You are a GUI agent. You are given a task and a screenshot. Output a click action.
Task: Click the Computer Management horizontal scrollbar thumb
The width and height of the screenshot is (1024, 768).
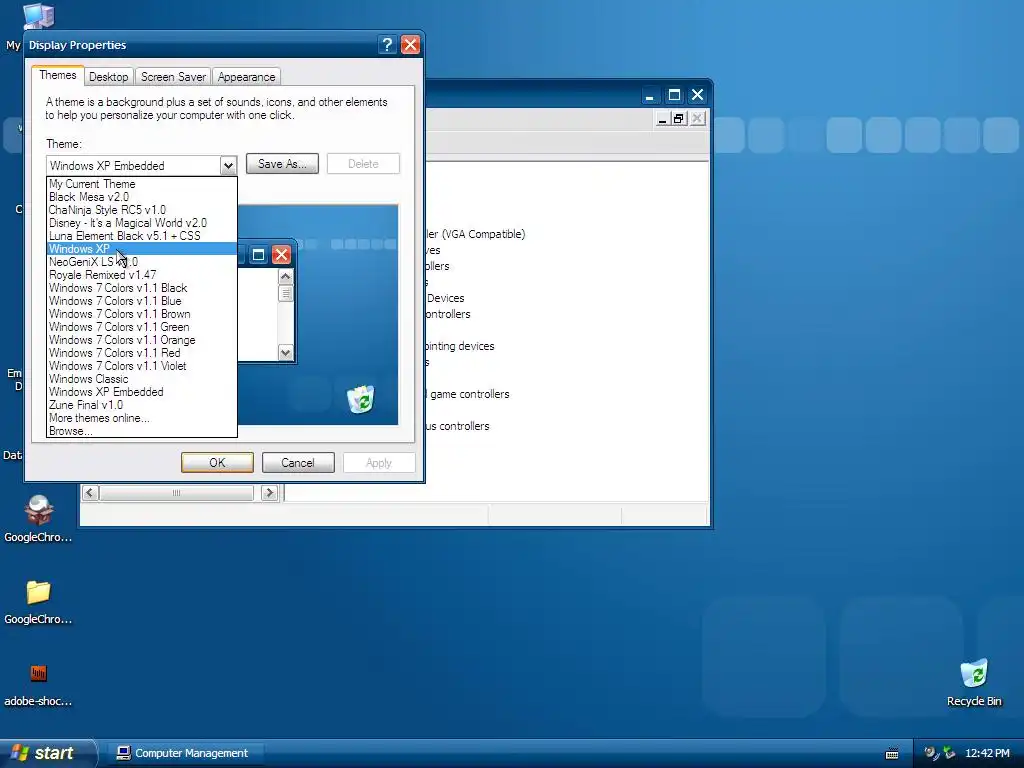pyautogui.click(x=176, y=492)
